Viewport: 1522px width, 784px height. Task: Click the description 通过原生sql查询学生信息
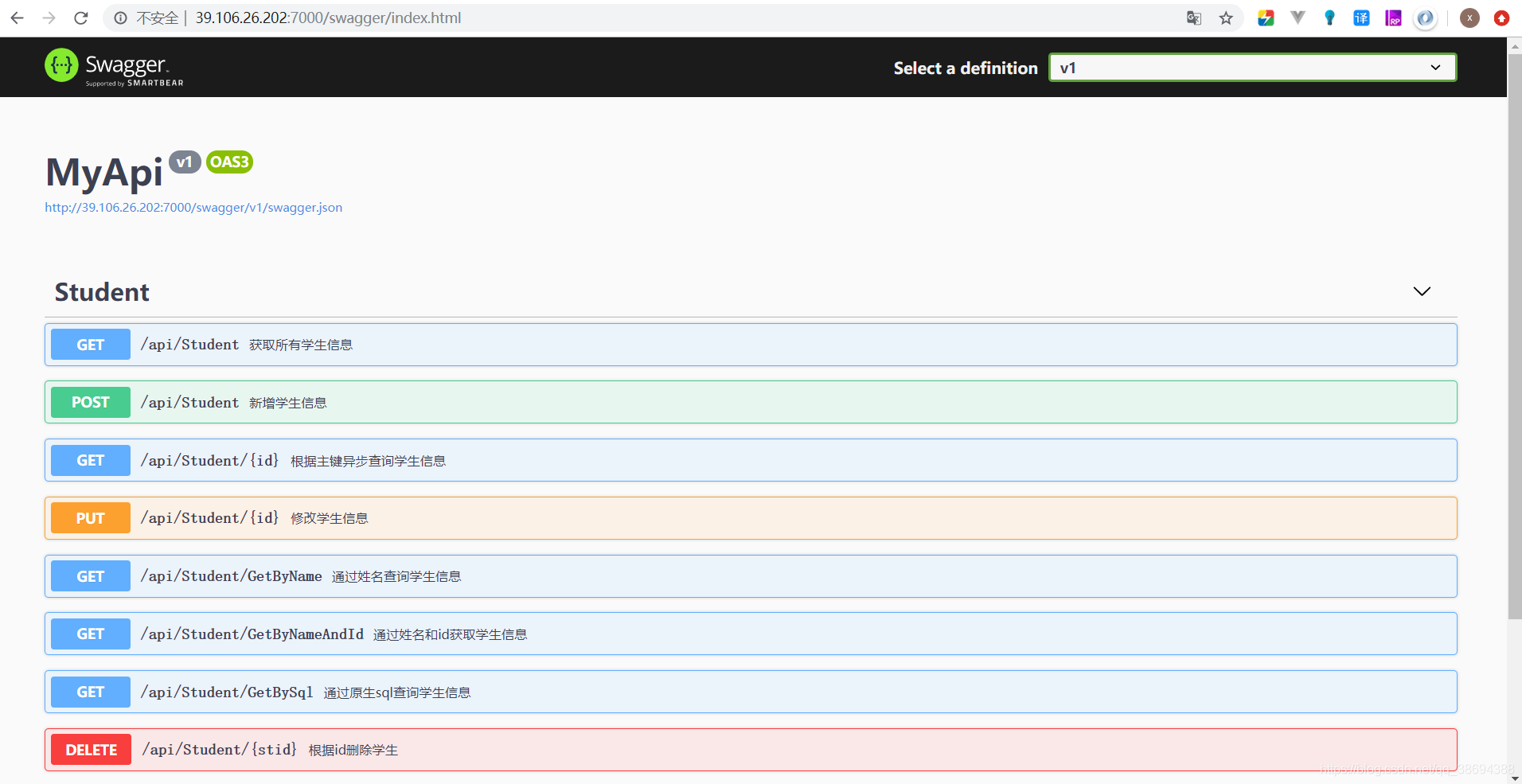[x=397, y=692]
